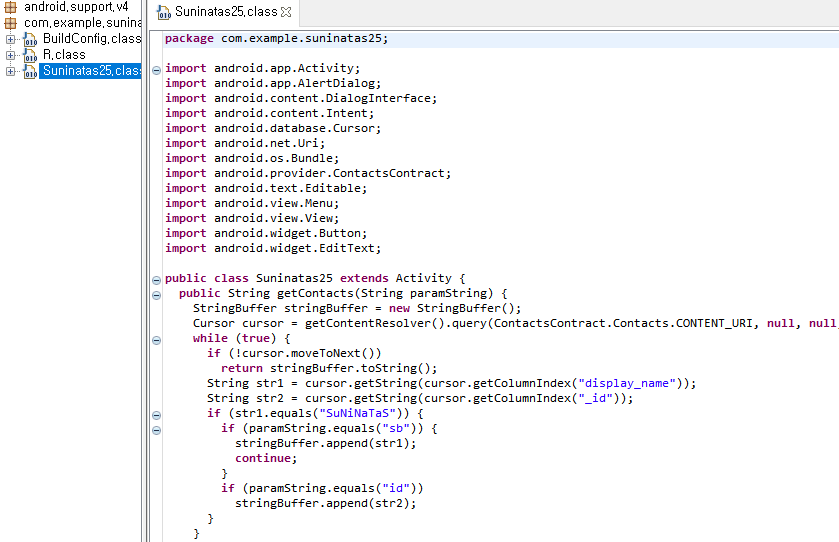839x542 pixels.
Task: Click the "id" string literal
Action: pyautogui.click(x=395, y=488)
